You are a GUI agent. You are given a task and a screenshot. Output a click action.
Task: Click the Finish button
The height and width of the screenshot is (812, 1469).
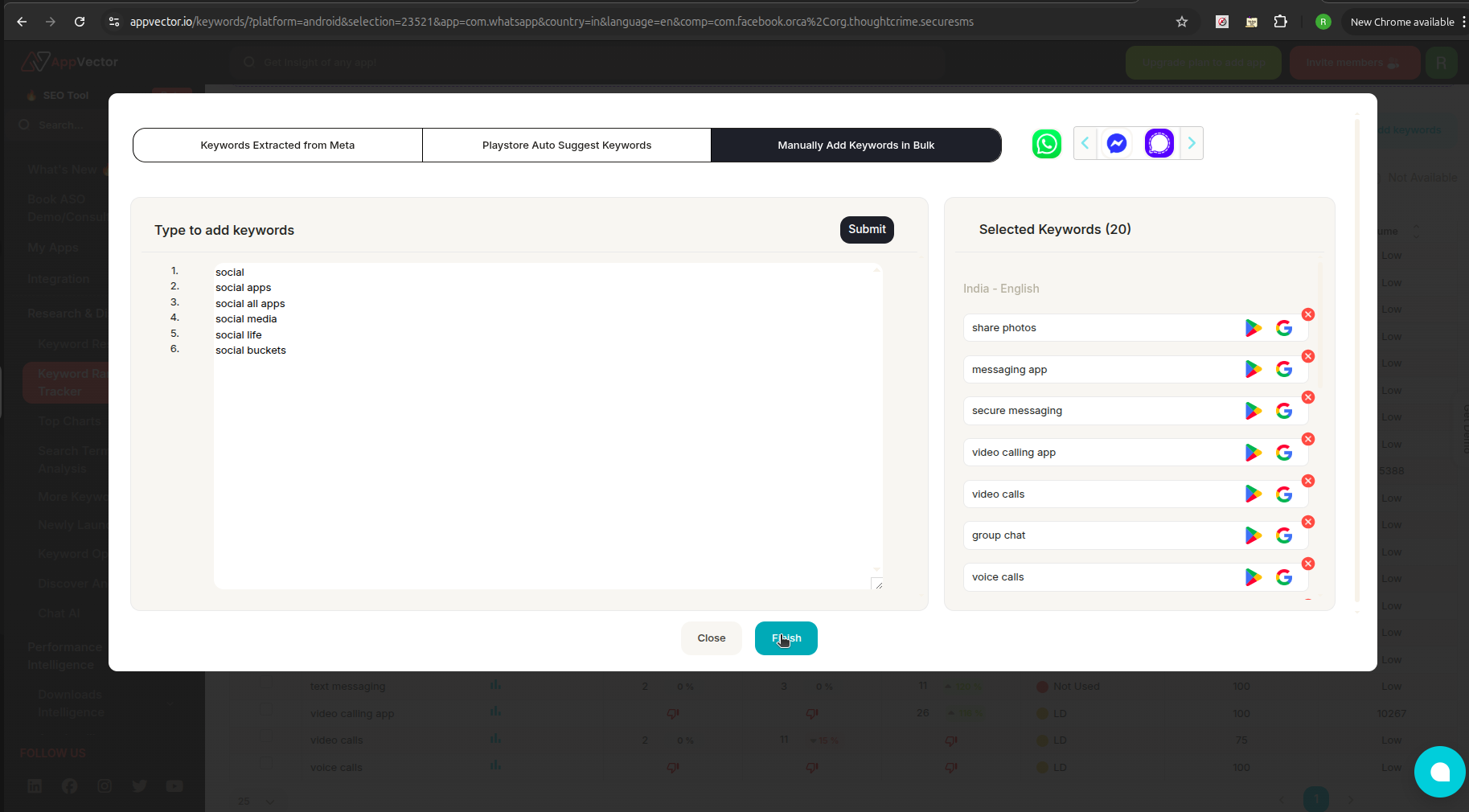(786, 638)
